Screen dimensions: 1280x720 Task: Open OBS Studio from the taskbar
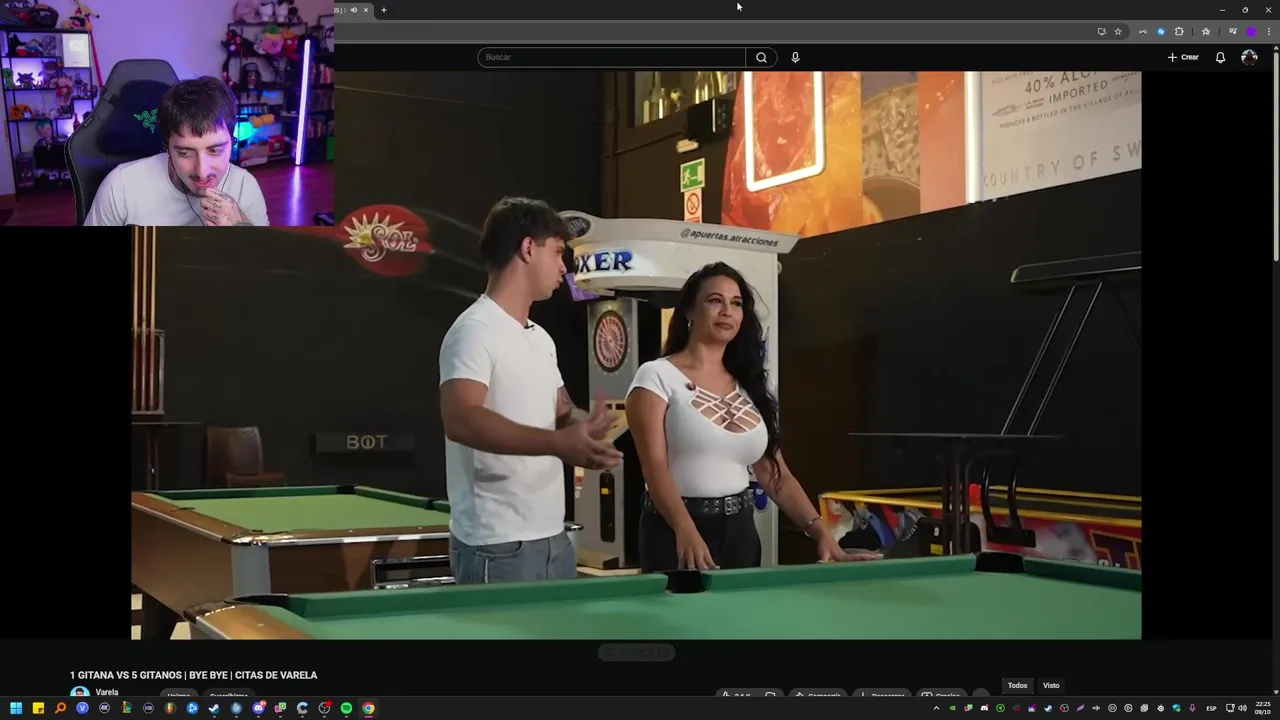325,708
